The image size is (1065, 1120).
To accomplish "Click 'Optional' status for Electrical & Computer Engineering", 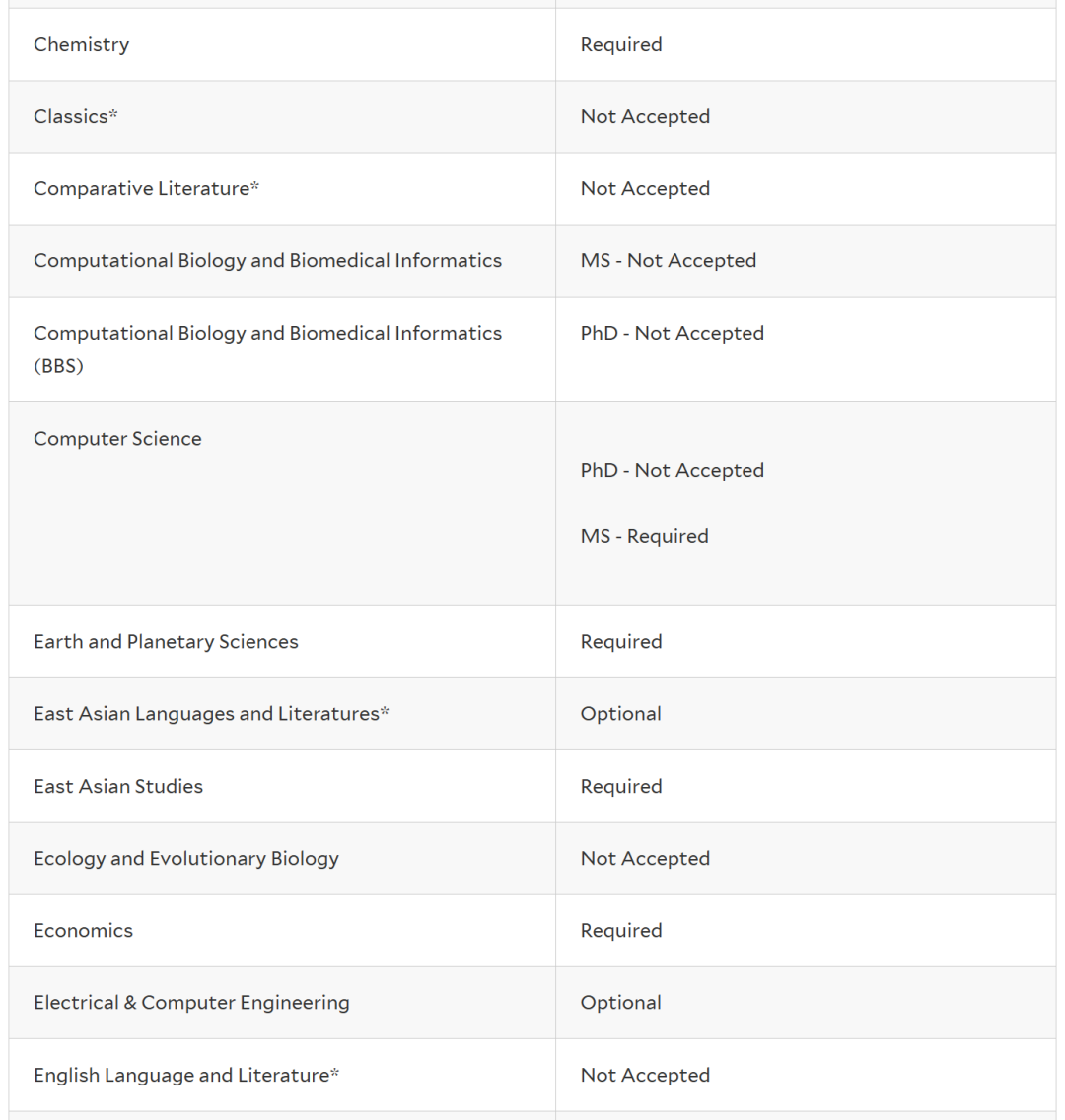I will (x=620, y=1003).
